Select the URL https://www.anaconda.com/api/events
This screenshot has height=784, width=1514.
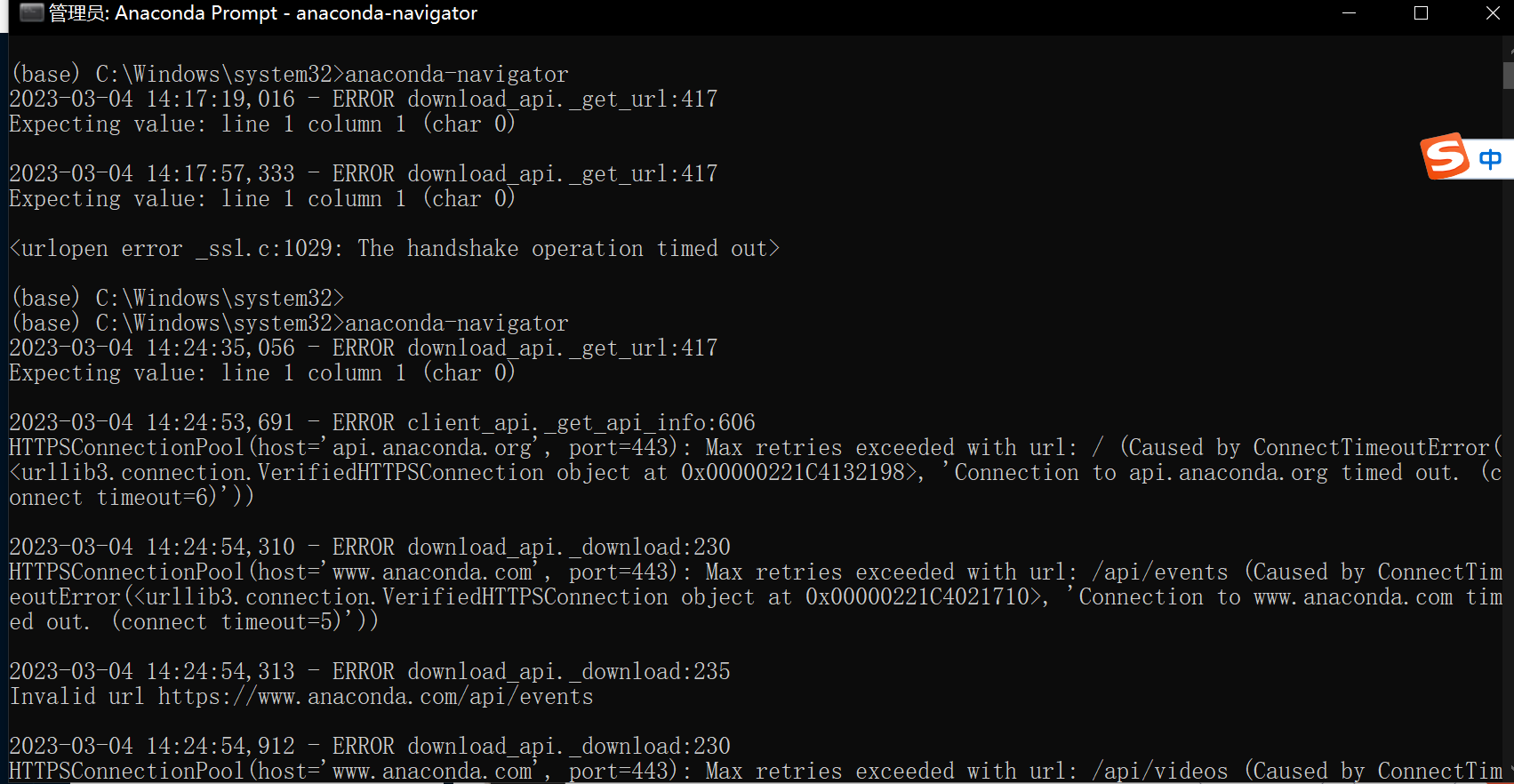point(375,697)
